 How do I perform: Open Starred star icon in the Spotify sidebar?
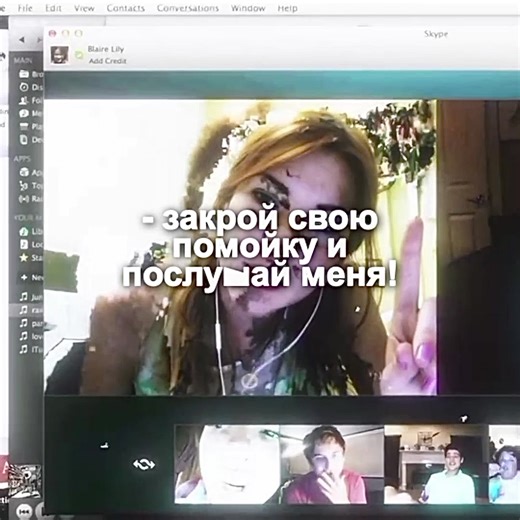tap(24, 257)
